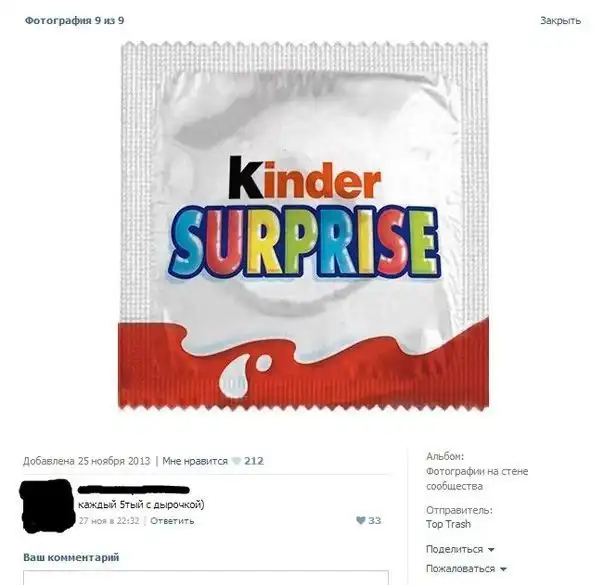Viewport: 604px width, 585px height.
Task: Click the blacked-out commenter avatar
Action: click(47, 506)
